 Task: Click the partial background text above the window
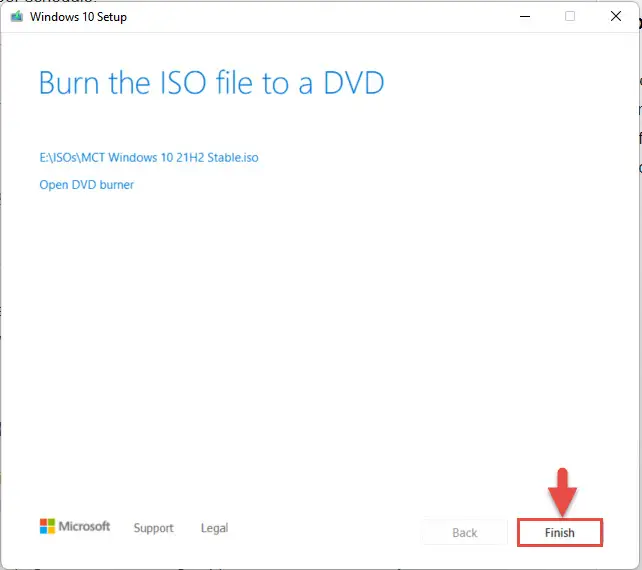tap(48, 1)
